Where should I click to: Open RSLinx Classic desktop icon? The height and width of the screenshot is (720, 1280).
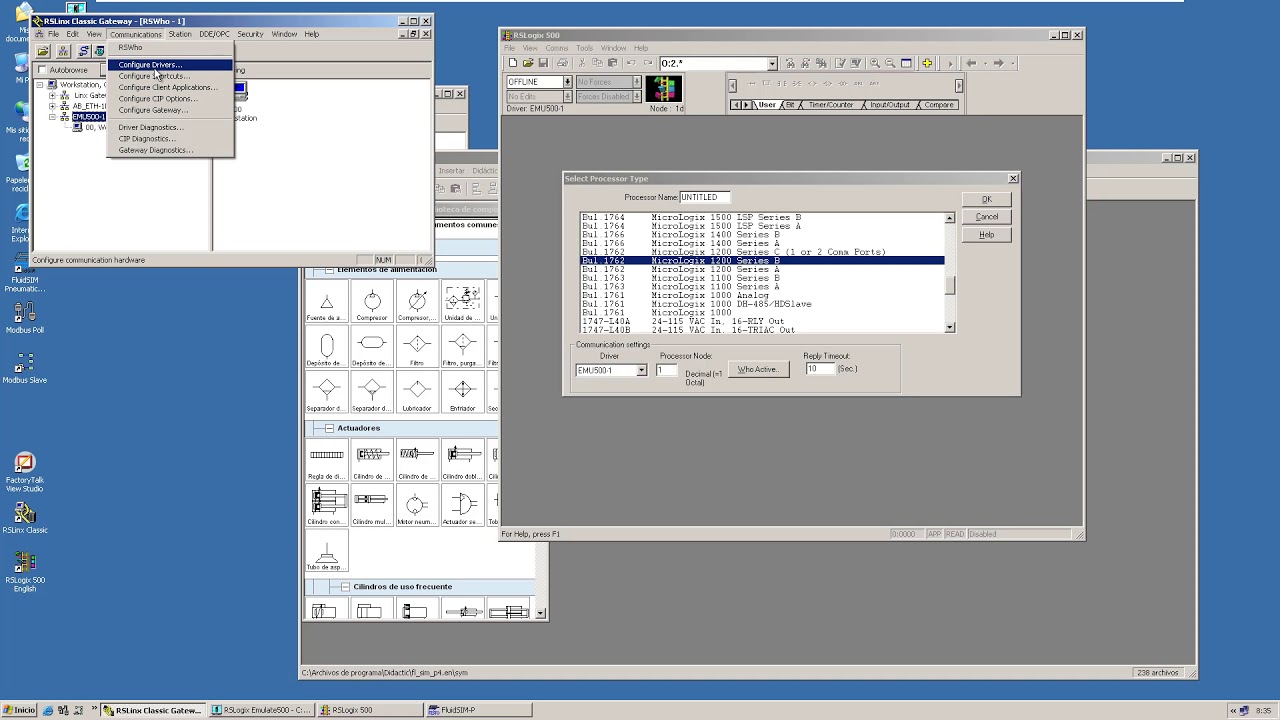point(25,518)
